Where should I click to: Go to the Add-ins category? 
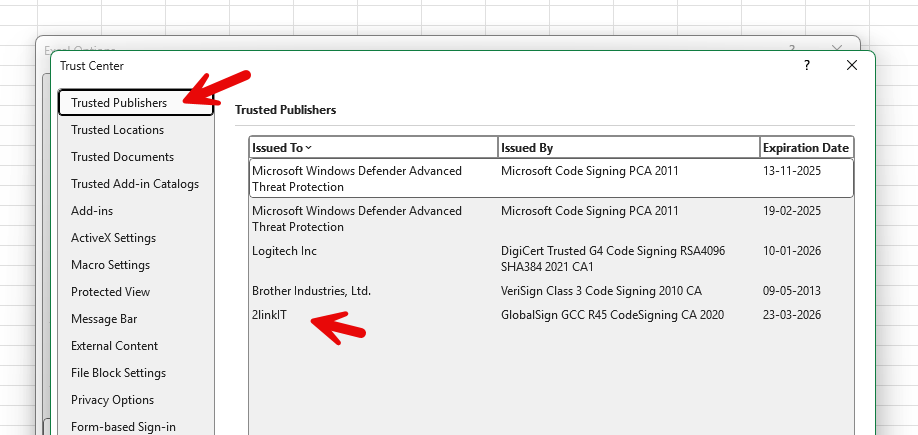(92, 211)
